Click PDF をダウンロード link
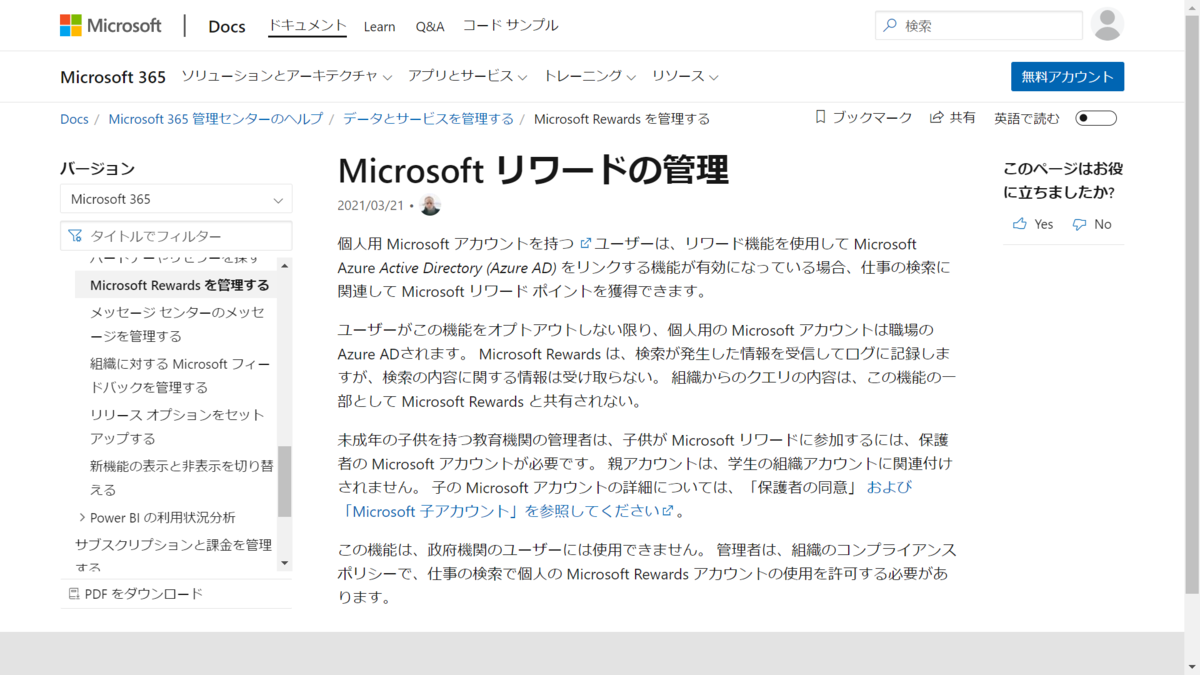This screenshot has width=1200, height=675. (x=135, y=593)
